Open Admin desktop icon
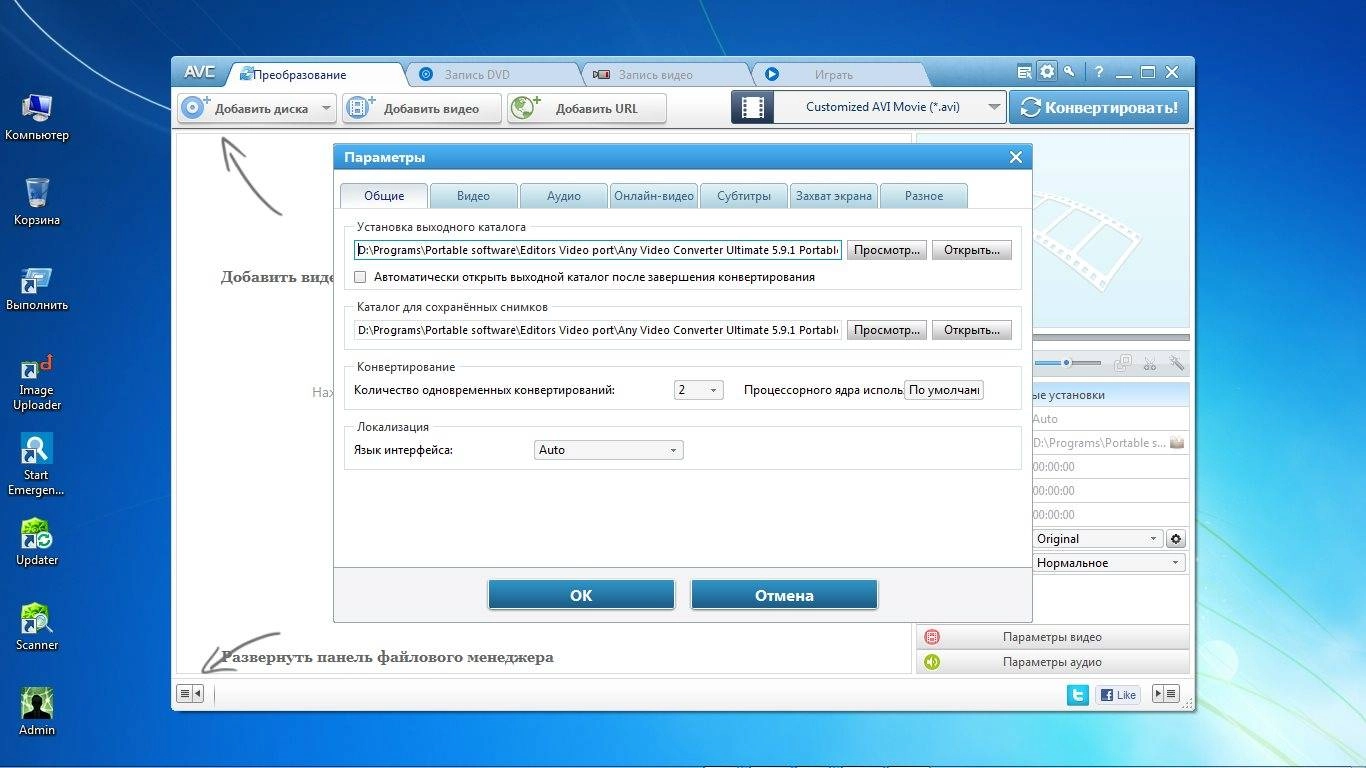1366x768 pixels. point(37,712)
